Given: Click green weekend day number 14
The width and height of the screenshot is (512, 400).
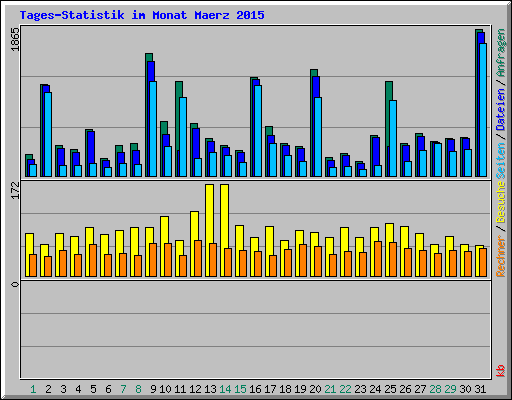Looking at the screenshot, I should click(225, 389).
